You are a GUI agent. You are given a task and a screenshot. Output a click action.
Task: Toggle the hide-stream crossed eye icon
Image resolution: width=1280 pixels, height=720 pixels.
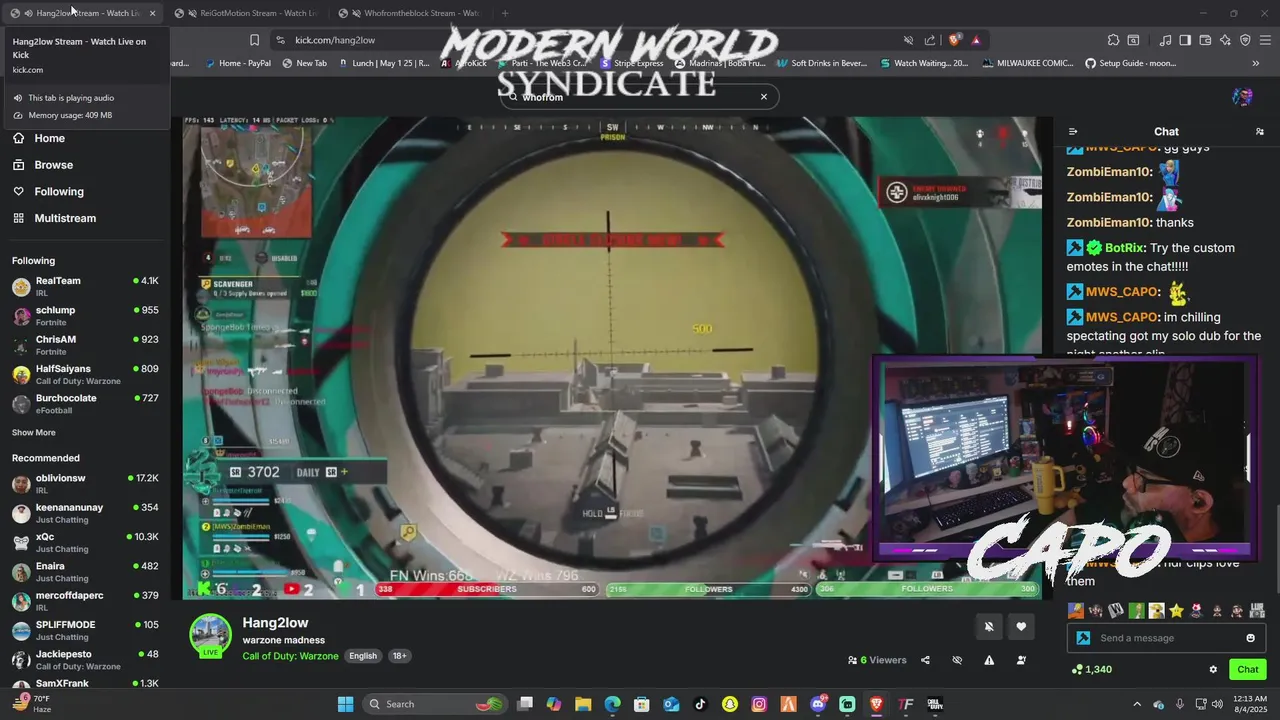click(957, 660)
